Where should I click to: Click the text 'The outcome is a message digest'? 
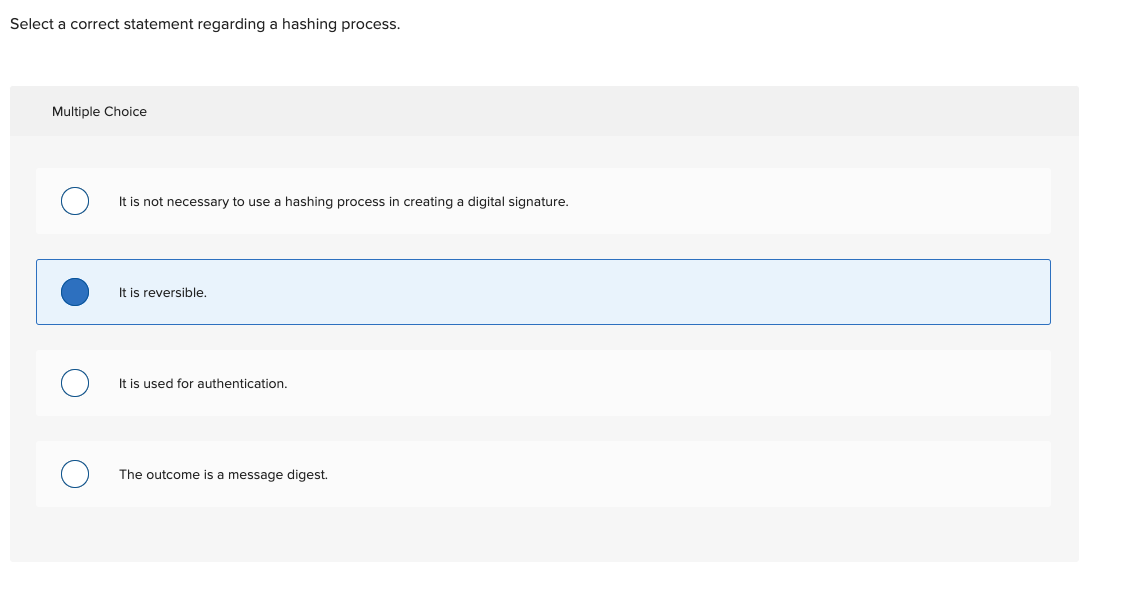click(223, 474)
